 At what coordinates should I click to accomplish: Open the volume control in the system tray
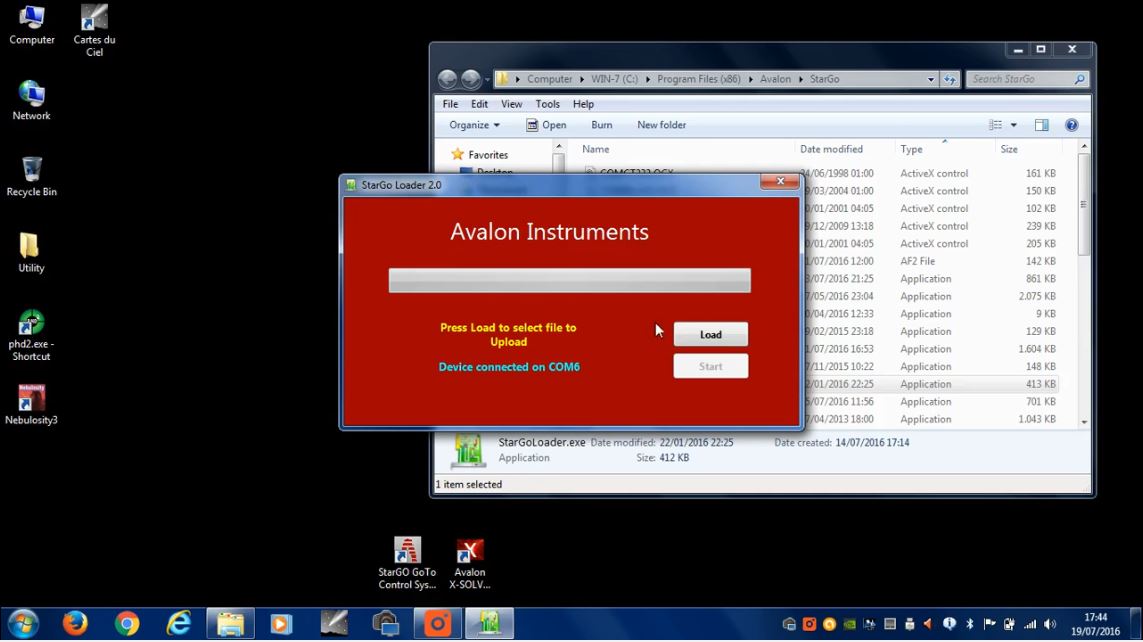(x=1050, y=624)
